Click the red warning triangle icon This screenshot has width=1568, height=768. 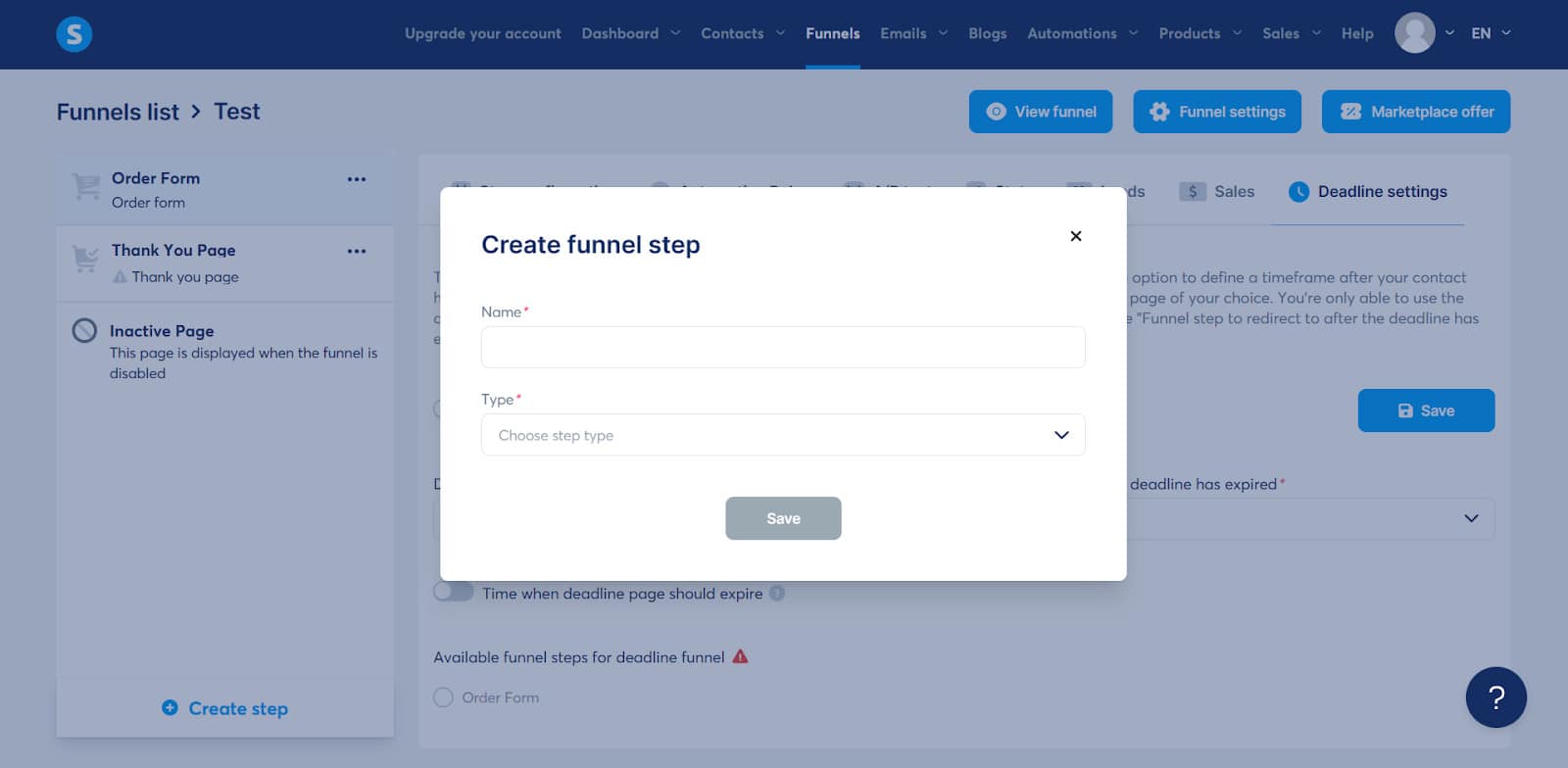(741, 657)
